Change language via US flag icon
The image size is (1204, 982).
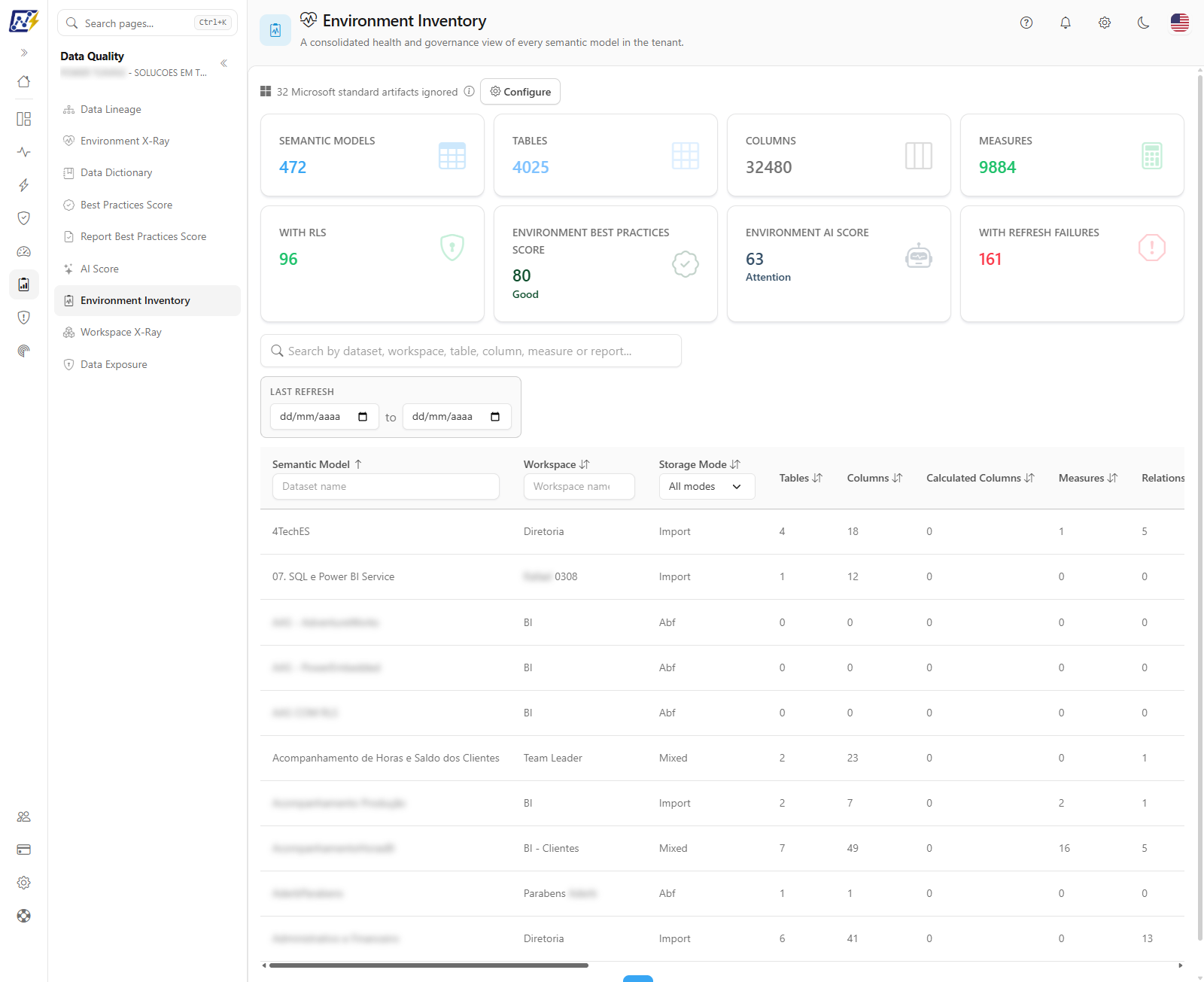(1180, 23)
